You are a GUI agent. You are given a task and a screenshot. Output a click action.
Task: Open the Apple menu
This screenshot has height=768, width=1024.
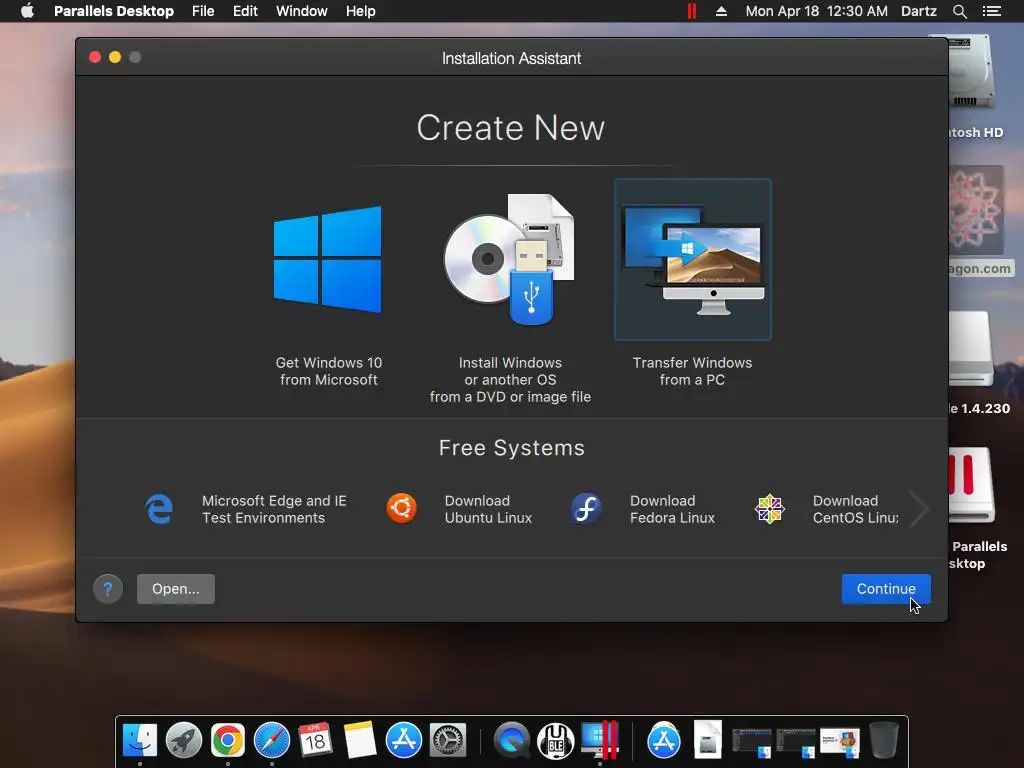[x=27, y=11]
